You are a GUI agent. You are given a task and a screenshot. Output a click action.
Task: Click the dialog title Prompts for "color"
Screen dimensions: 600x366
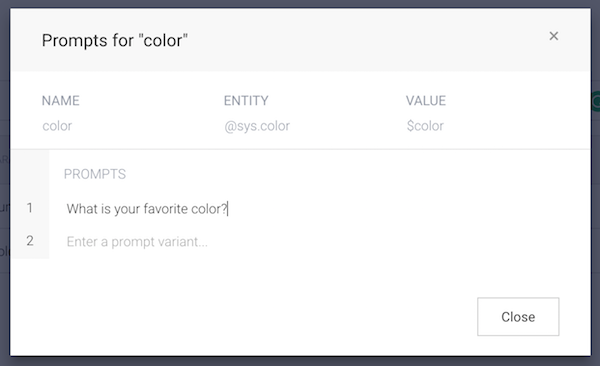[x=115, y=41]
